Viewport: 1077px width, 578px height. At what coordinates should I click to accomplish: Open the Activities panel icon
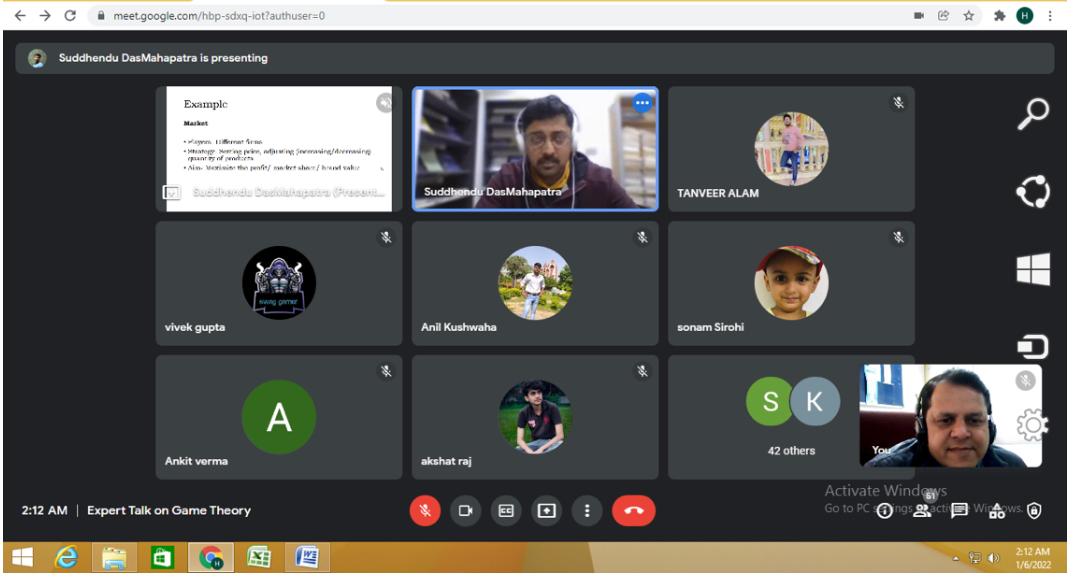[x=997, y=511]
